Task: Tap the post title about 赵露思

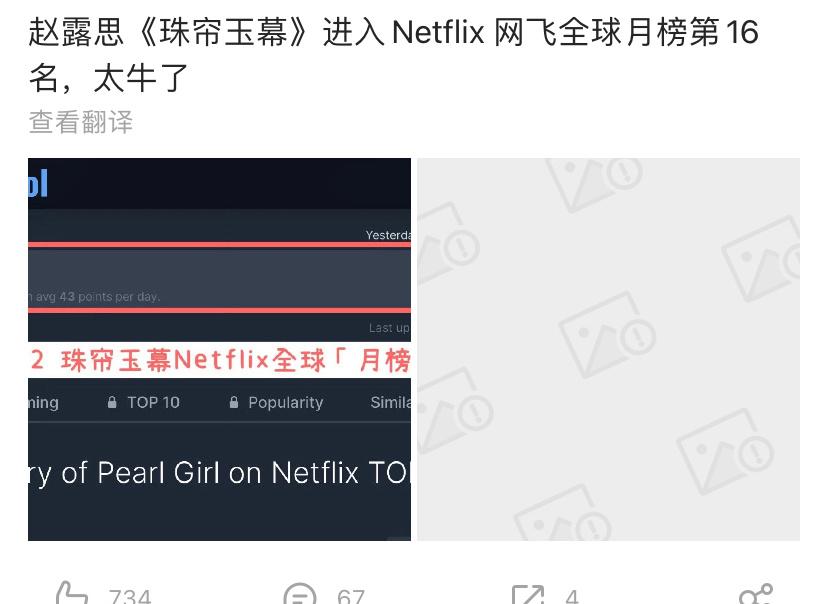Action: pos(393,55)
